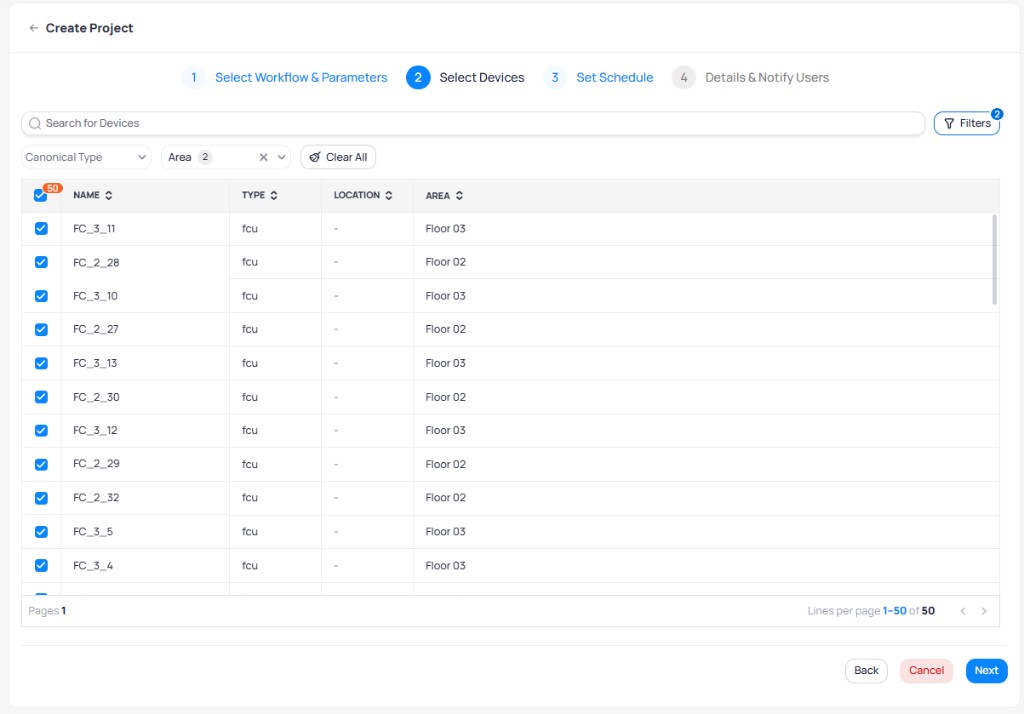The width and height of the screenshot is (1024, 714).
Task: Clear the Area filter with its X icon
Action: 263,157
